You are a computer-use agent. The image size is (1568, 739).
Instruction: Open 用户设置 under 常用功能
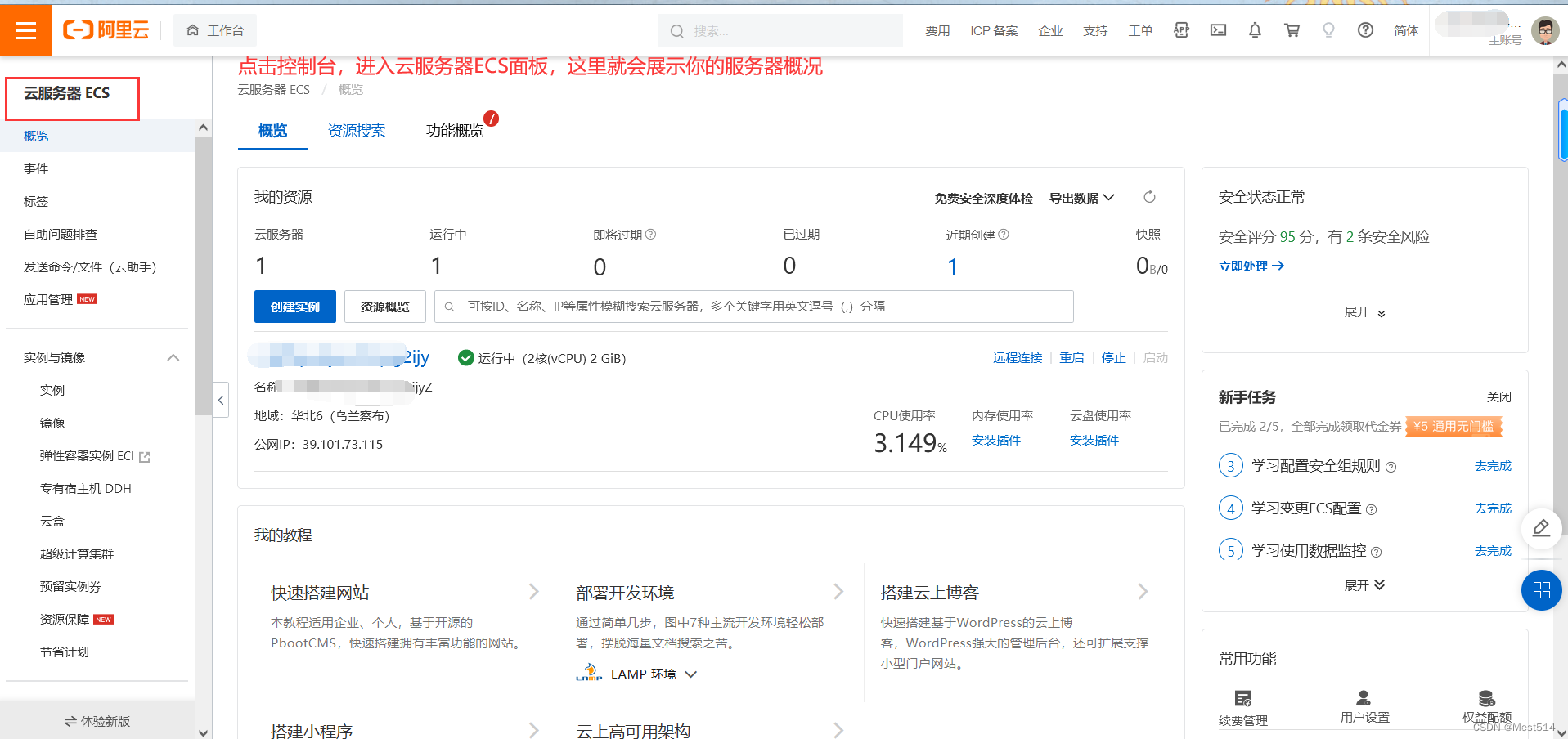pos(1364,706)
